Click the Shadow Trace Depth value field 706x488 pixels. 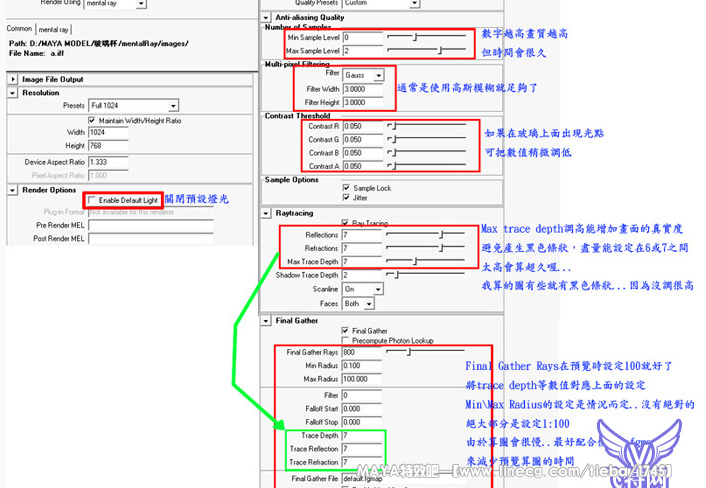tap(362, 275)
